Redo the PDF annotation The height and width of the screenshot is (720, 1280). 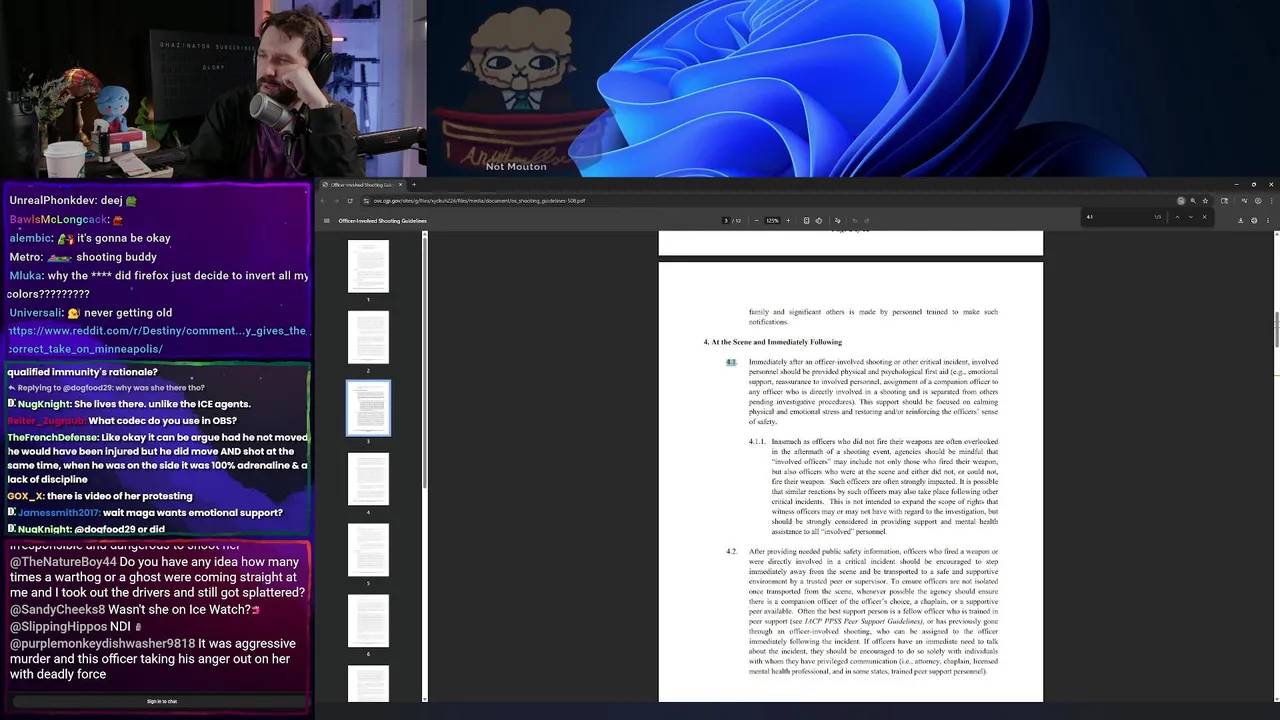[x=867, y=220]
